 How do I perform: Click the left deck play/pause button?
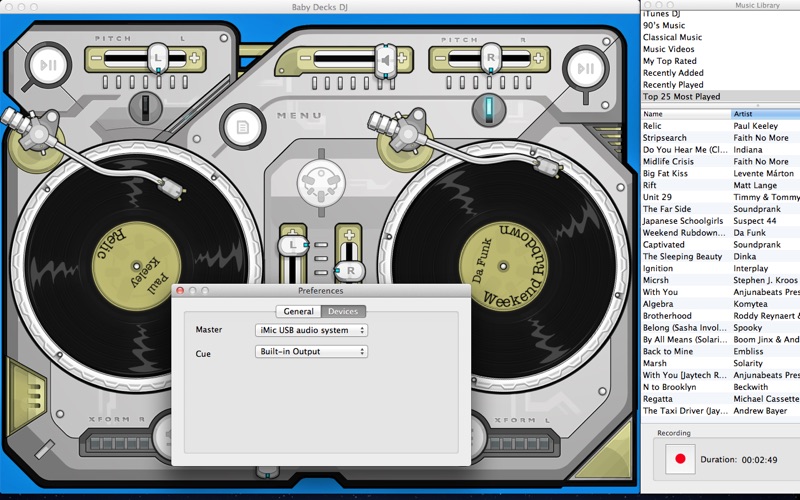click(x=49, y=65)
